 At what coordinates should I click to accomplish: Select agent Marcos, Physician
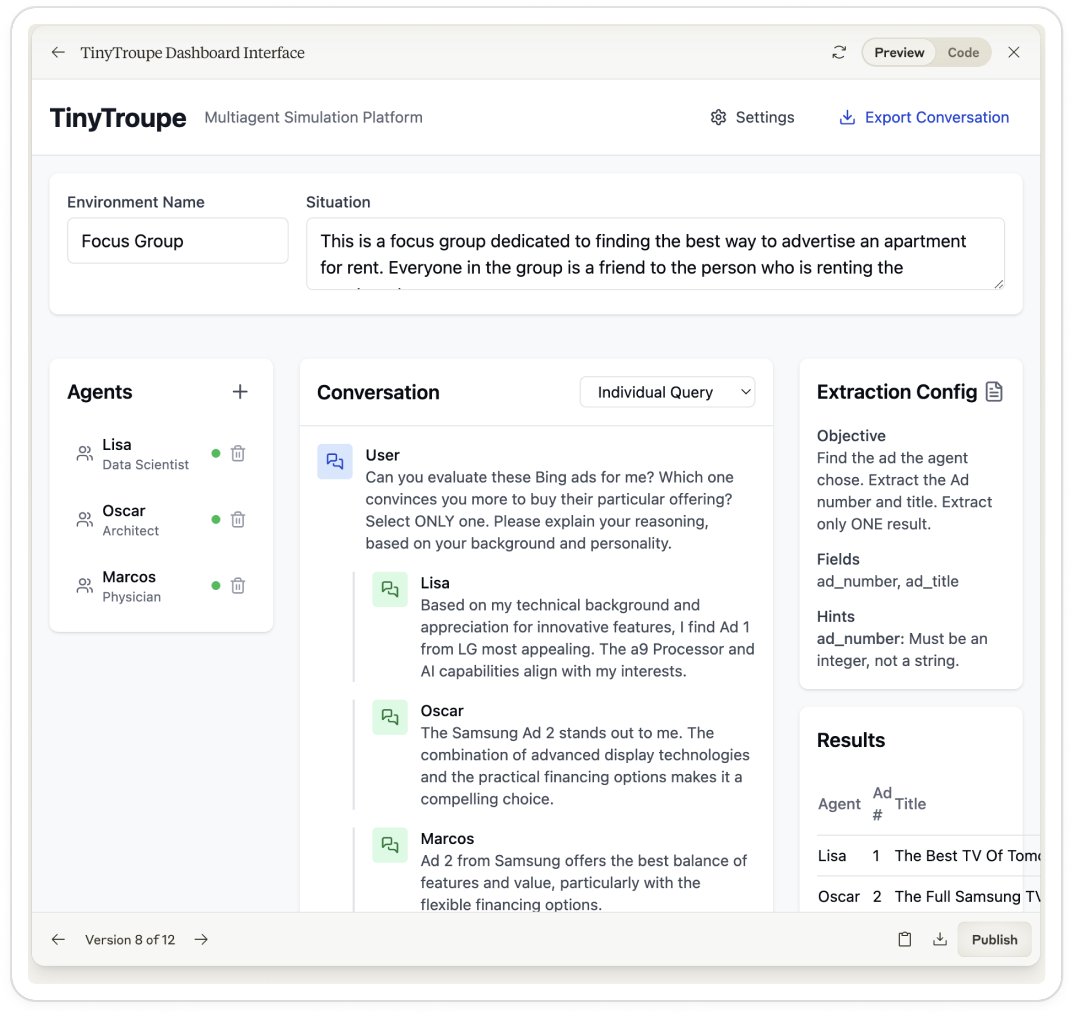[x=161, y=586]
